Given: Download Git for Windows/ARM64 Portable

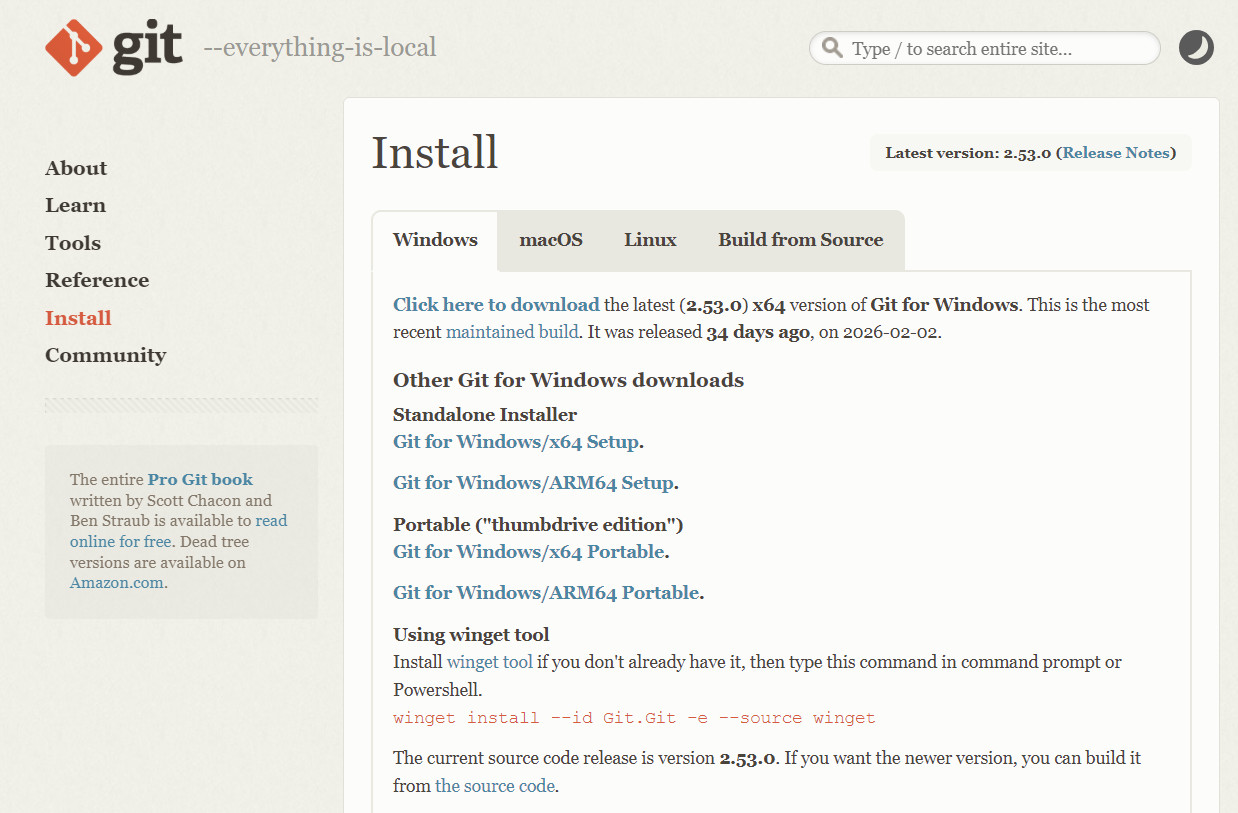Looking at the screenshot, I should (x=546, y=593).
